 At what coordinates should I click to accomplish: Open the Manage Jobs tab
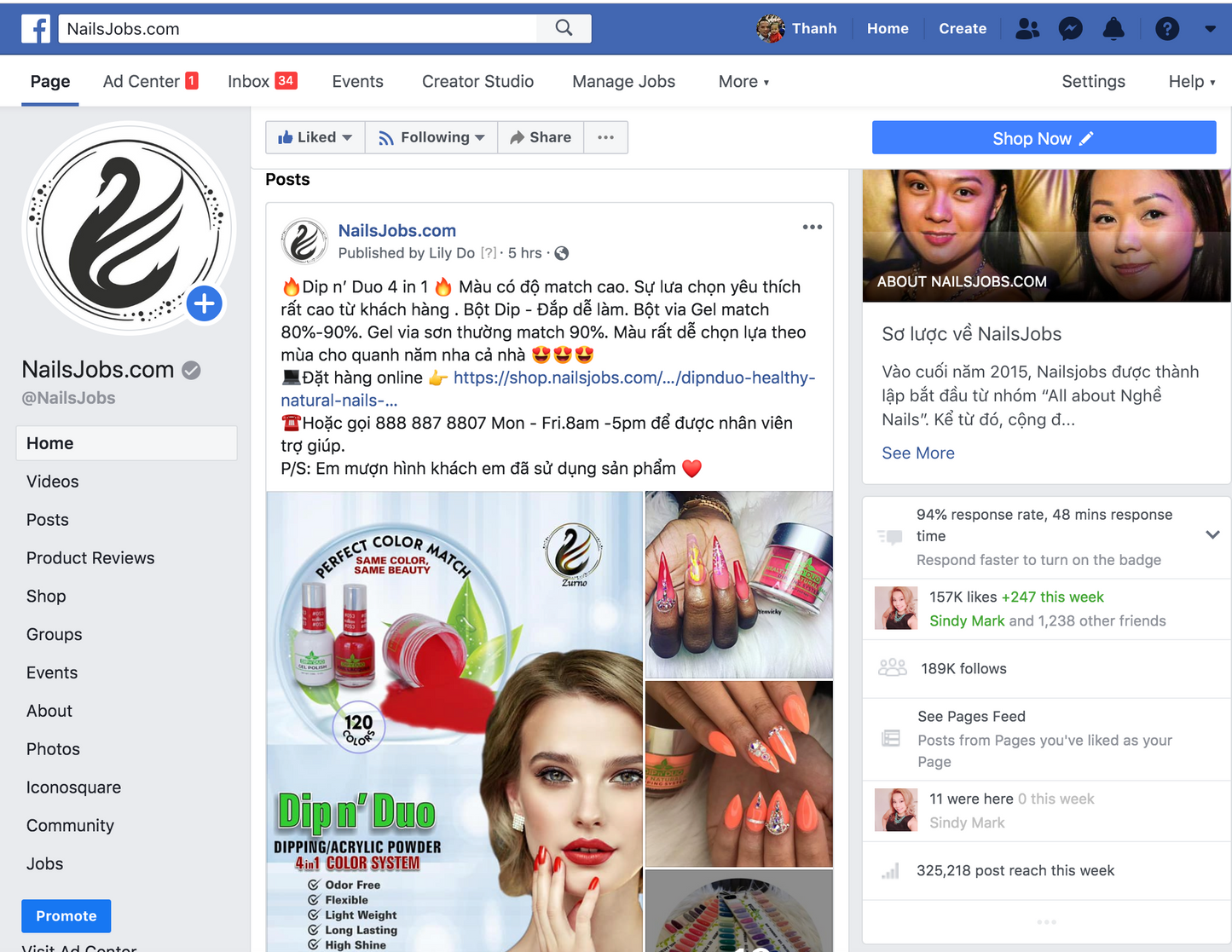623,82
